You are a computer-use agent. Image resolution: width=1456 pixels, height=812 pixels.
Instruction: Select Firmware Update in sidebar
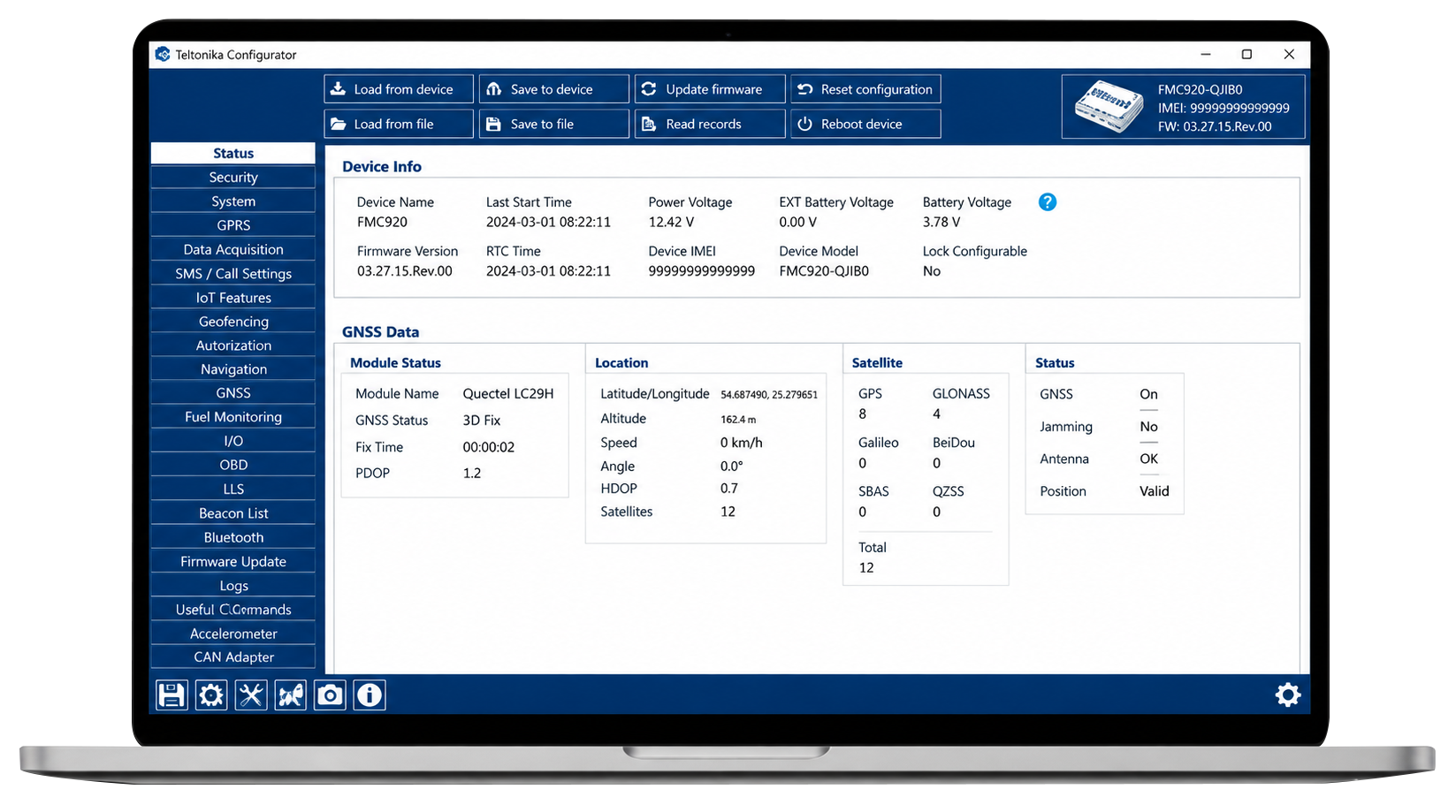233,562
